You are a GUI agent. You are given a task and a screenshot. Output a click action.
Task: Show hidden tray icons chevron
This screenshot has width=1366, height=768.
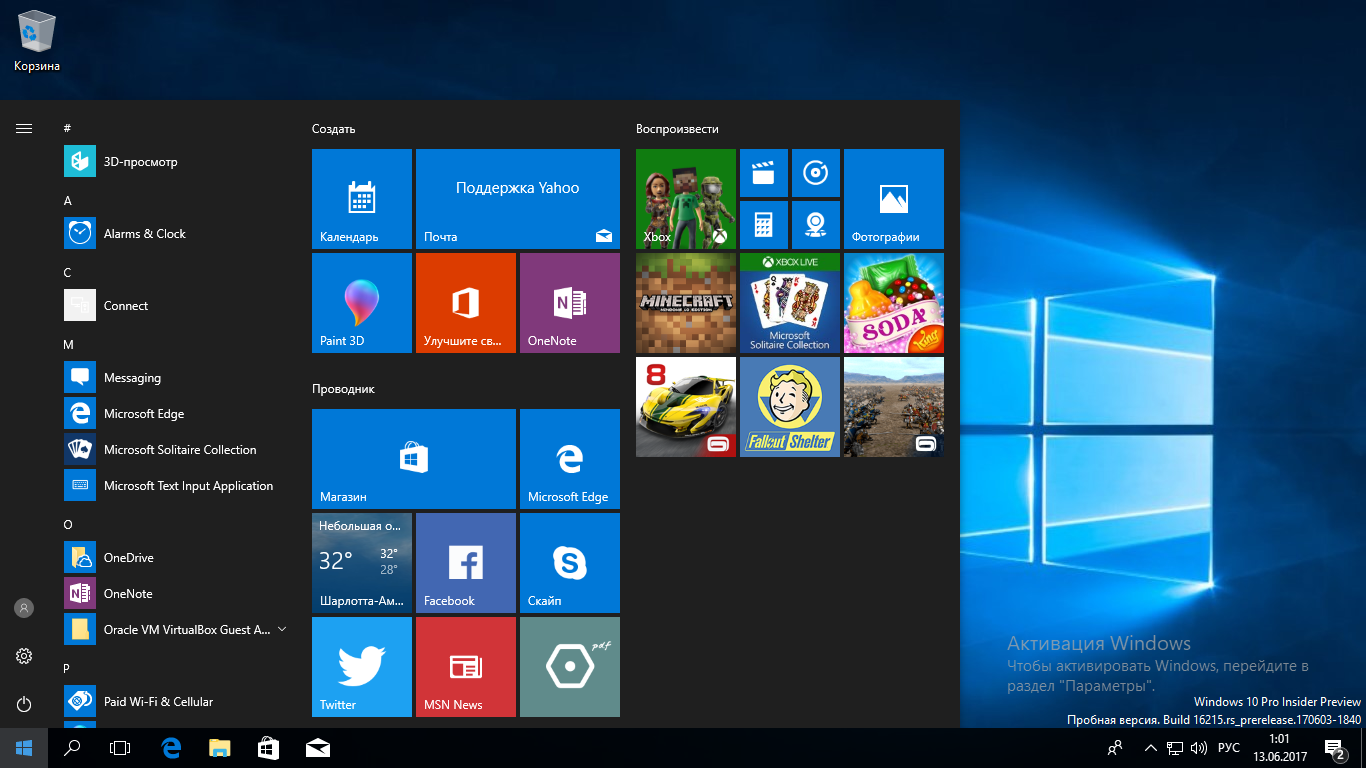(x=1151, y=748)
